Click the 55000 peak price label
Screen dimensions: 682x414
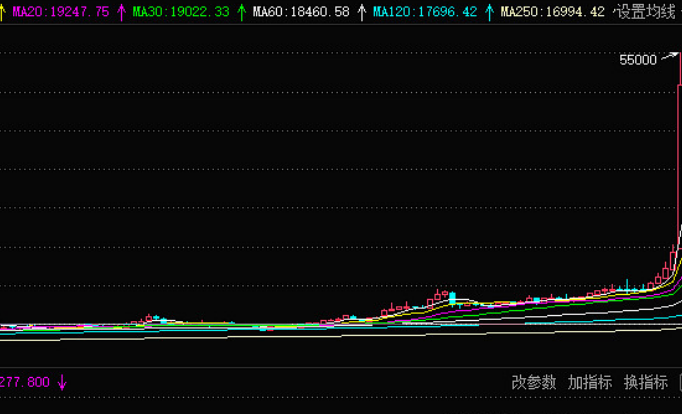click(638, 60)
